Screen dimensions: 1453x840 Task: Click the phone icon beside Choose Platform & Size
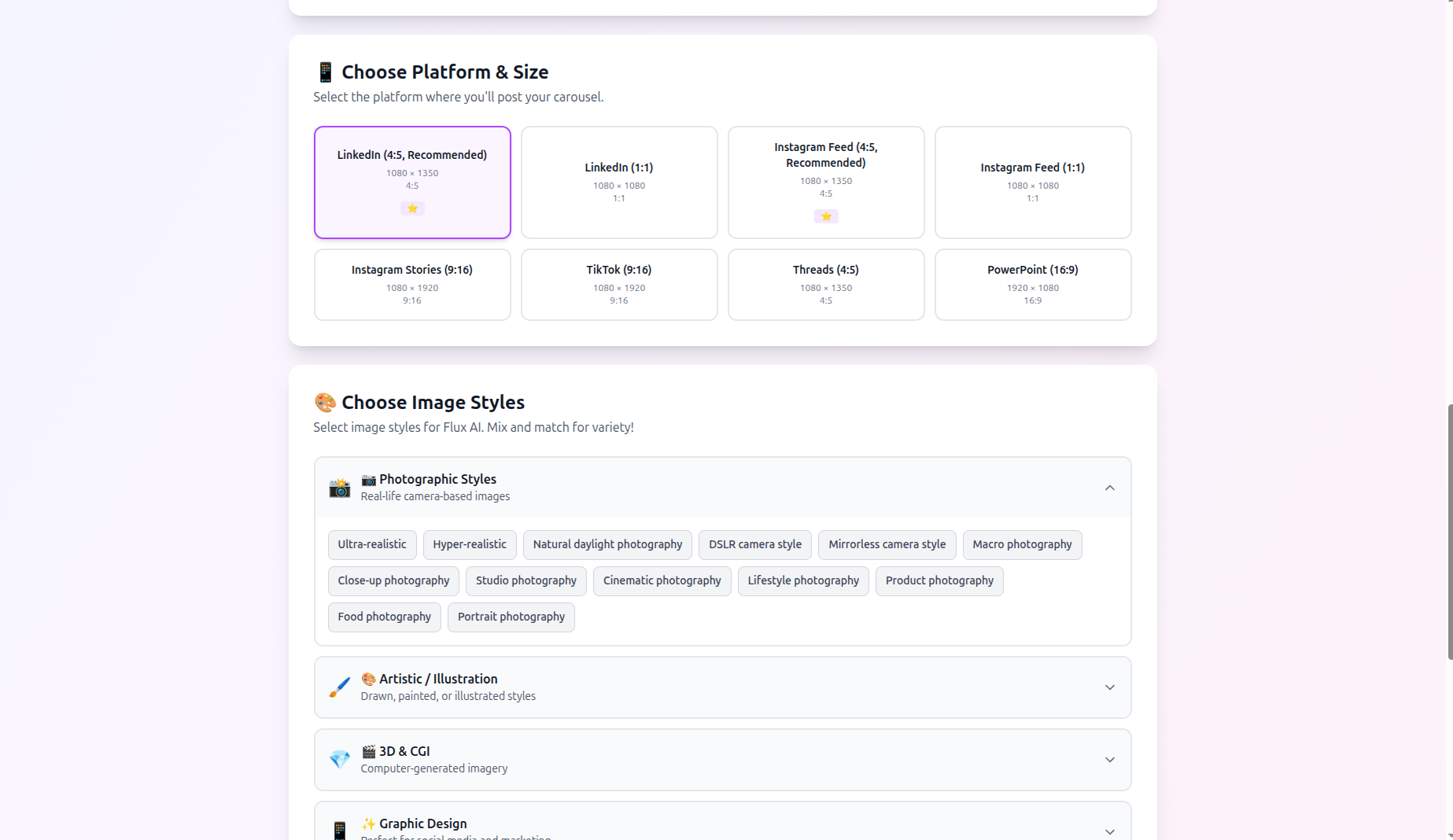pyautogui.click(x=325, y=72)
